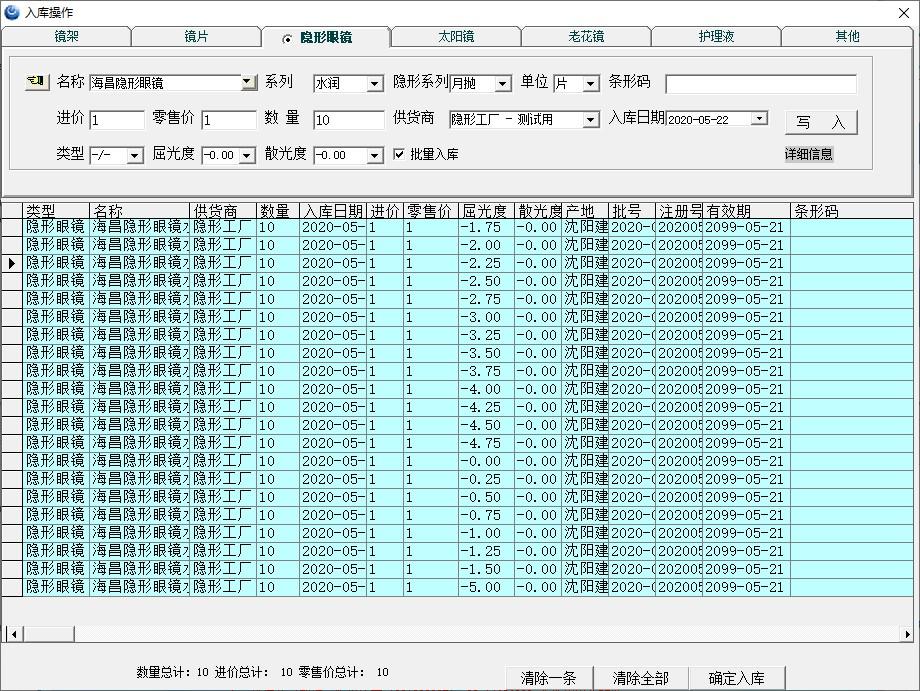Click the small icon button left of 名称
The height and width of the screenshot is (691, 920).
pyautogui.click(x=36, y=82)
